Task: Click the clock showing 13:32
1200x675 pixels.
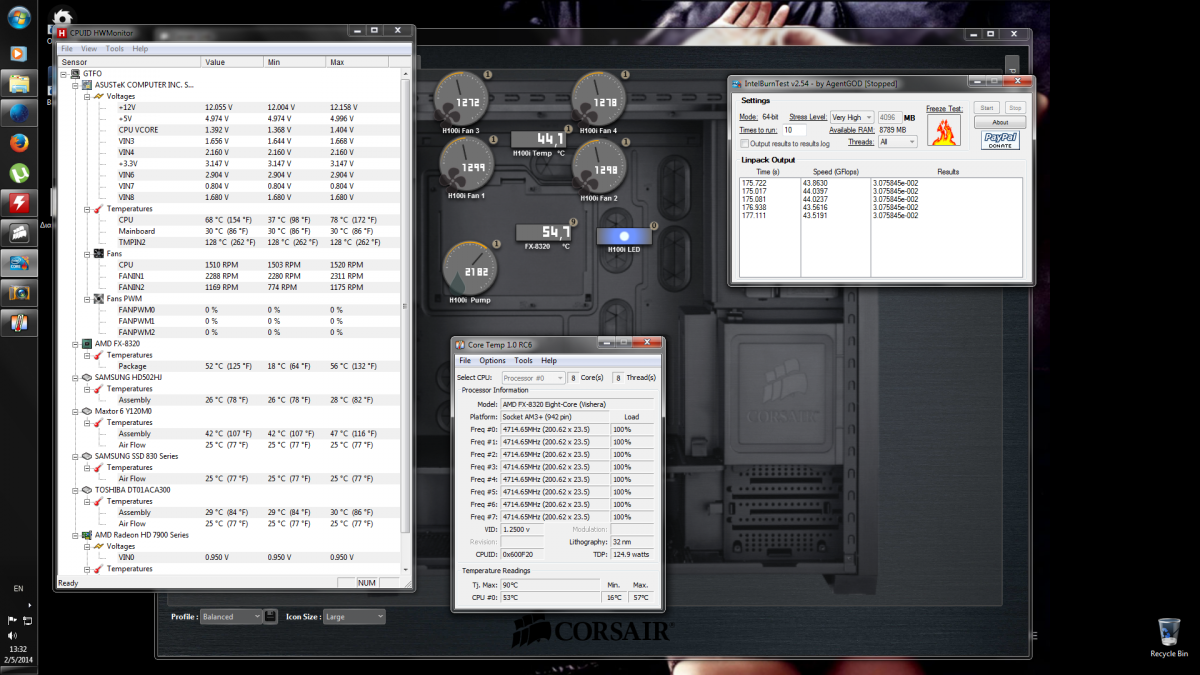Action: point(19,649)
